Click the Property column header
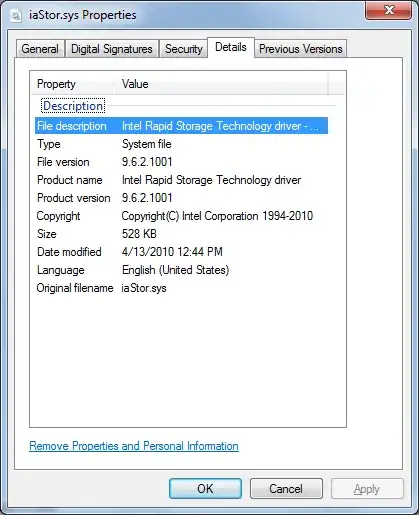The width and height of the screenshot is (419, 515). (x=72, y=84)
